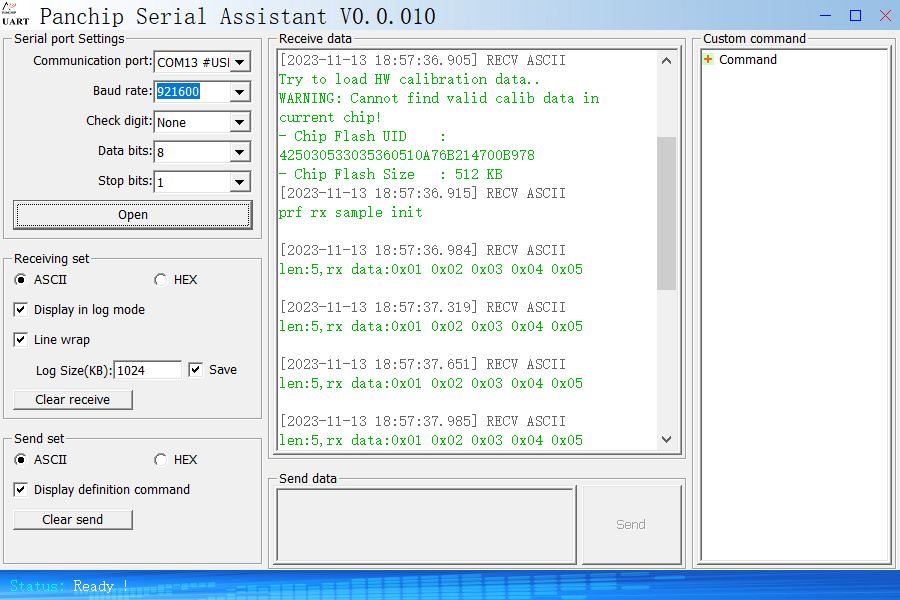Select the Command tree item
The image size is (900, 600).
[x=747, y=60]
